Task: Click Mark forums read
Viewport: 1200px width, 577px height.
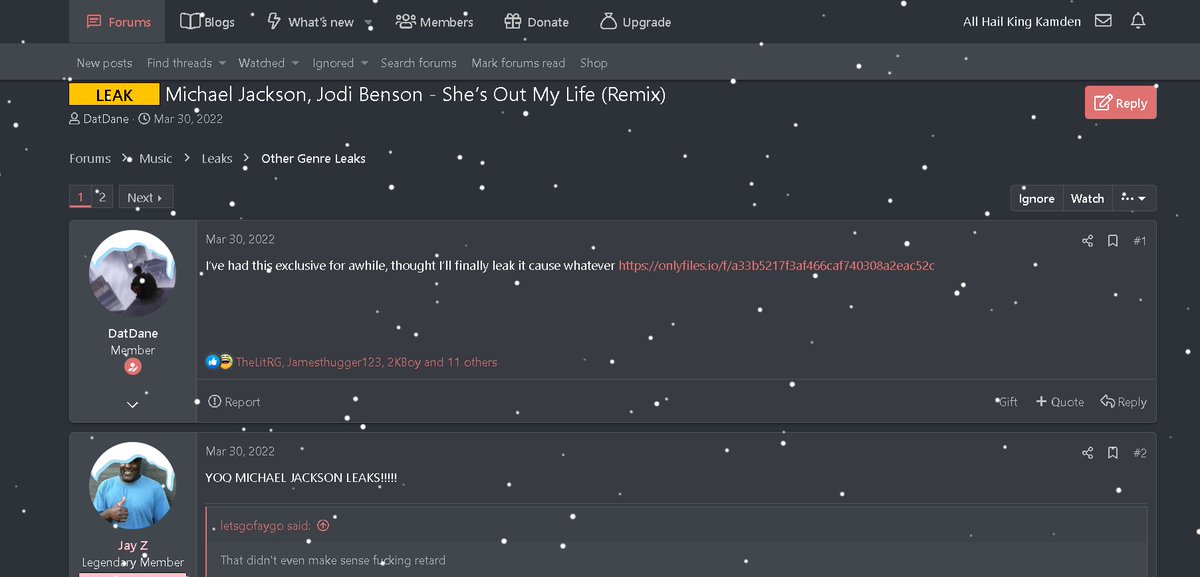Action: point(518,63)
